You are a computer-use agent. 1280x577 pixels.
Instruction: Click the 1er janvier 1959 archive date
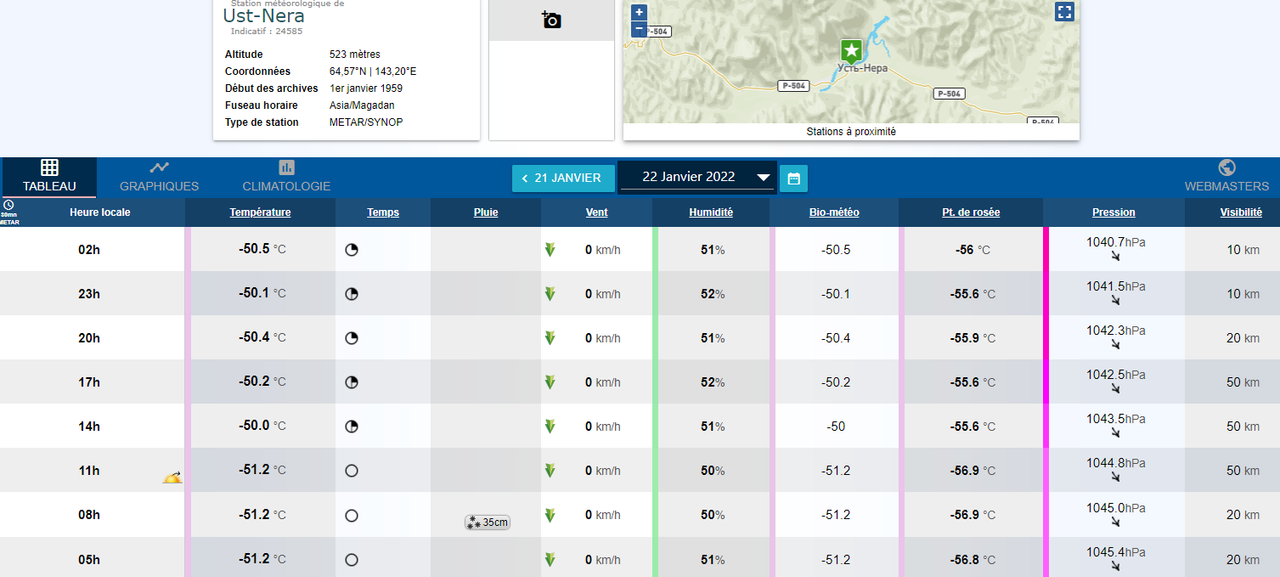tap(366, 88)
